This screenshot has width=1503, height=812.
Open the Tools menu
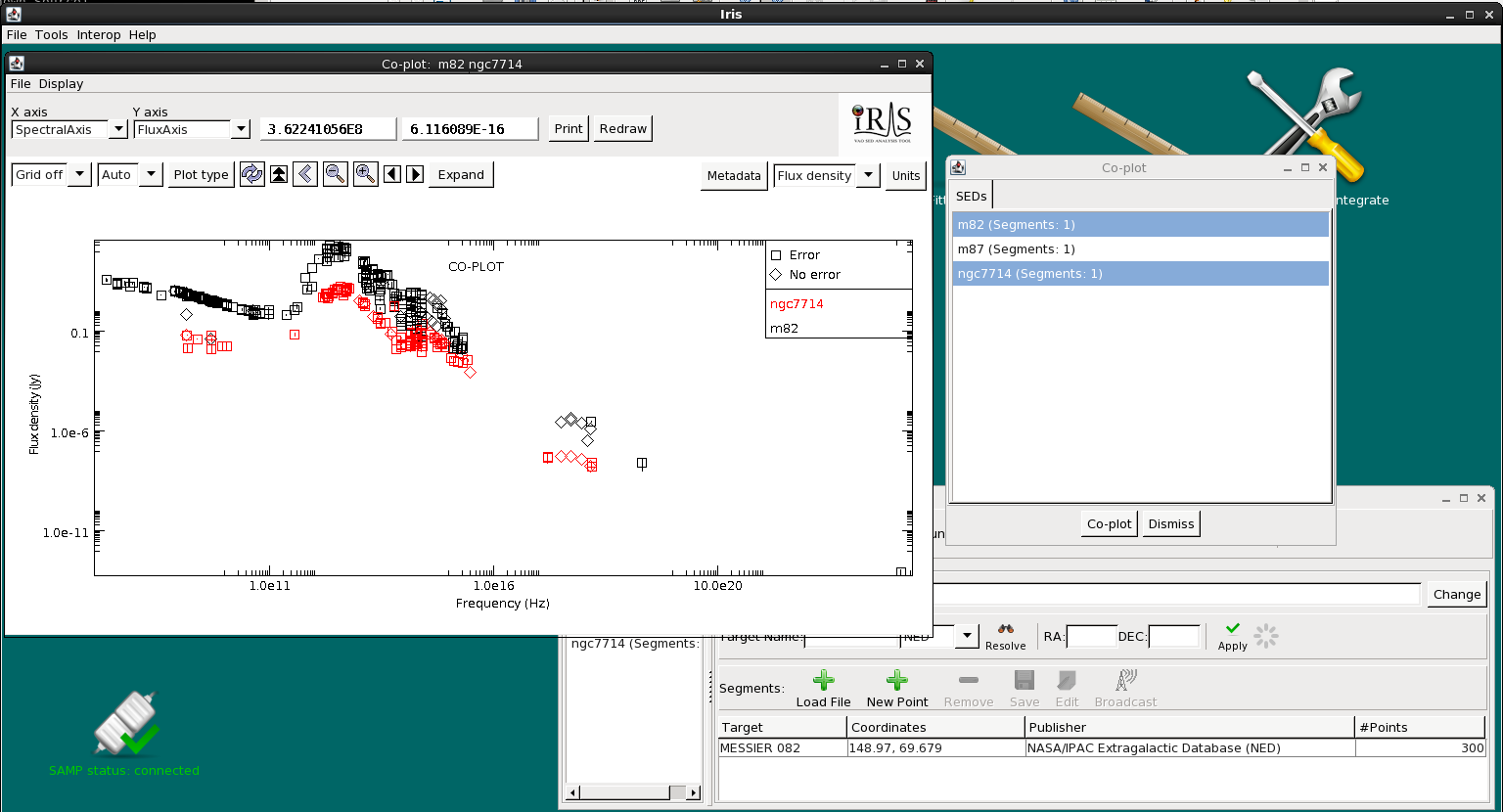[52, 34]
